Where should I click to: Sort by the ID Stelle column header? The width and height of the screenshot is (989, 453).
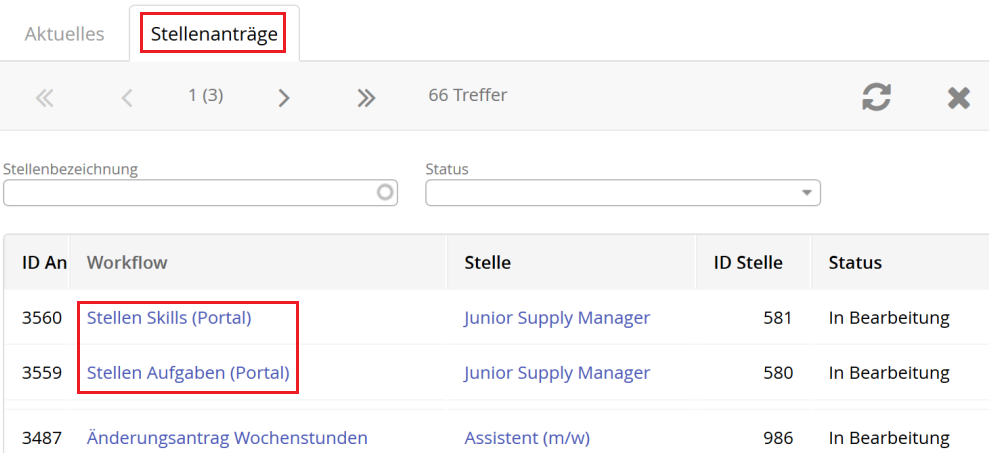pos(748,263)
